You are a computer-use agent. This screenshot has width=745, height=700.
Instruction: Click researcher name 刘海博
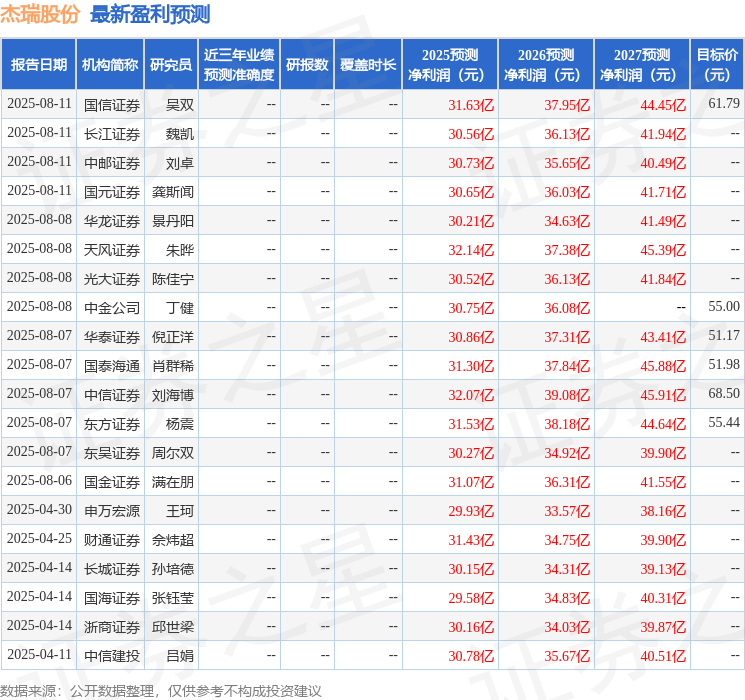[x=172, y=395]
